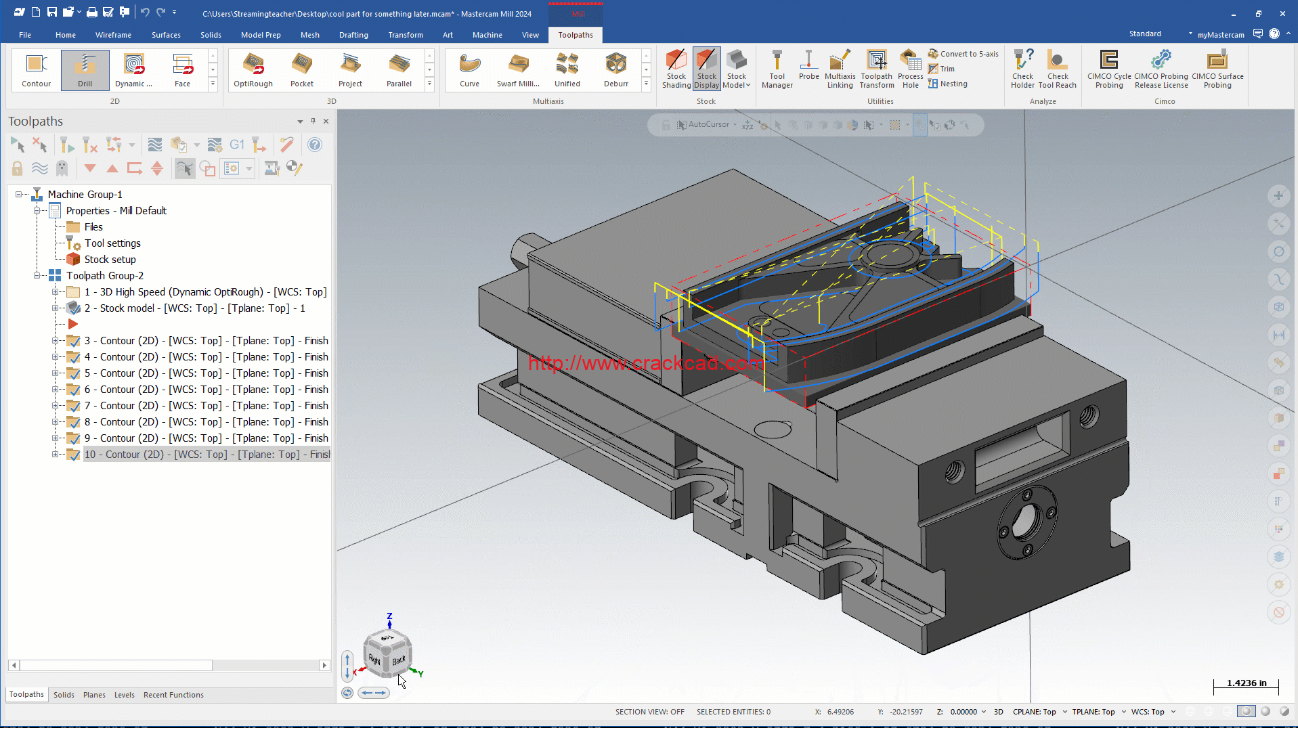Open CIMCO Cycle Probing
The height and width of the screenshot is (729, 1298).
(x=1109, y=69)
